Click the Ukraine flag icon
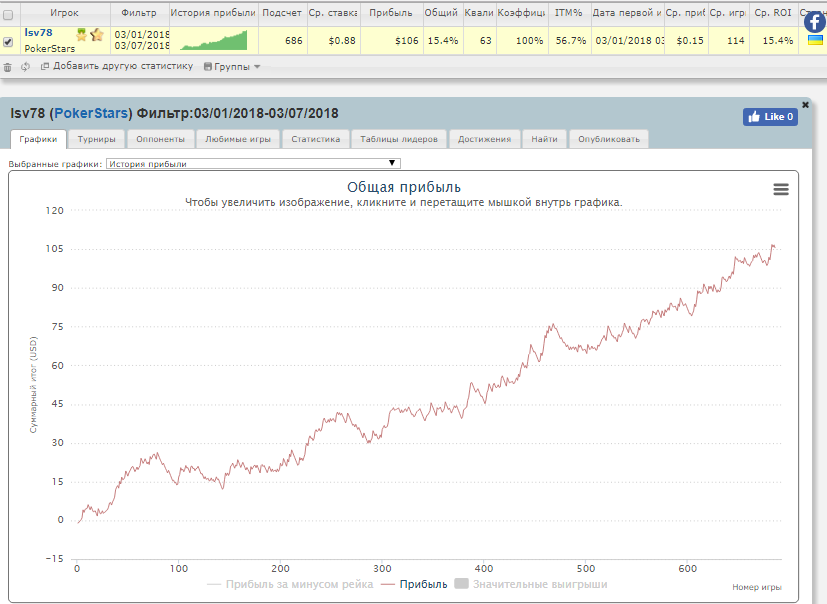This screenshot has width=827, height=604. point(815,40)
